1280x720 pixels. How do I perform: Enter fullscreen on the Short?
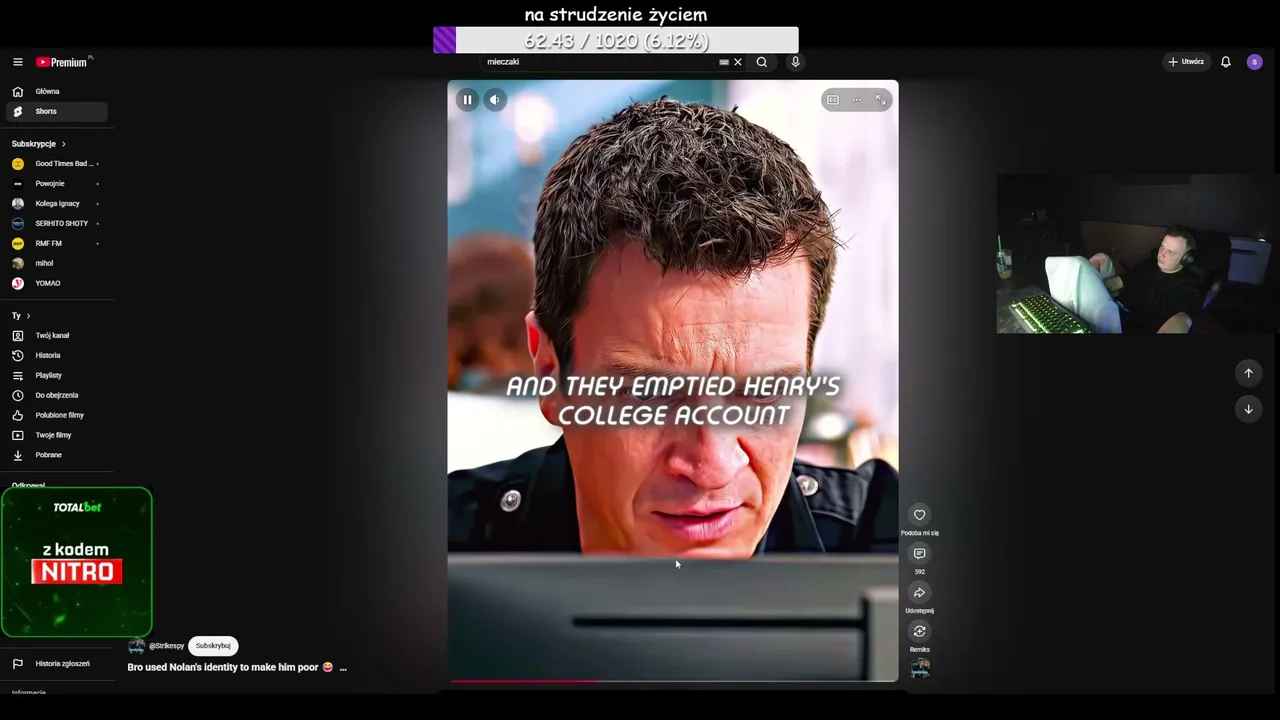881,100
